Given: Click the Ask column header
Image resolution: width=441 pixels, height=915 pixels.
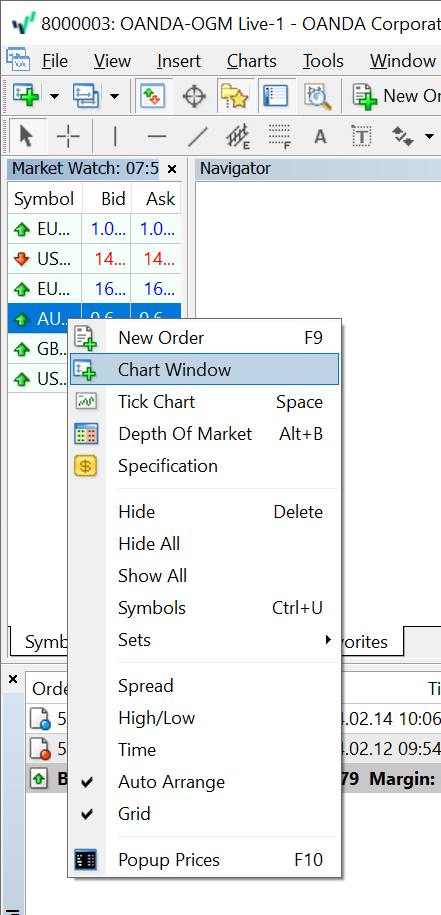Looking at the screenshot, I should coord(156,199).
